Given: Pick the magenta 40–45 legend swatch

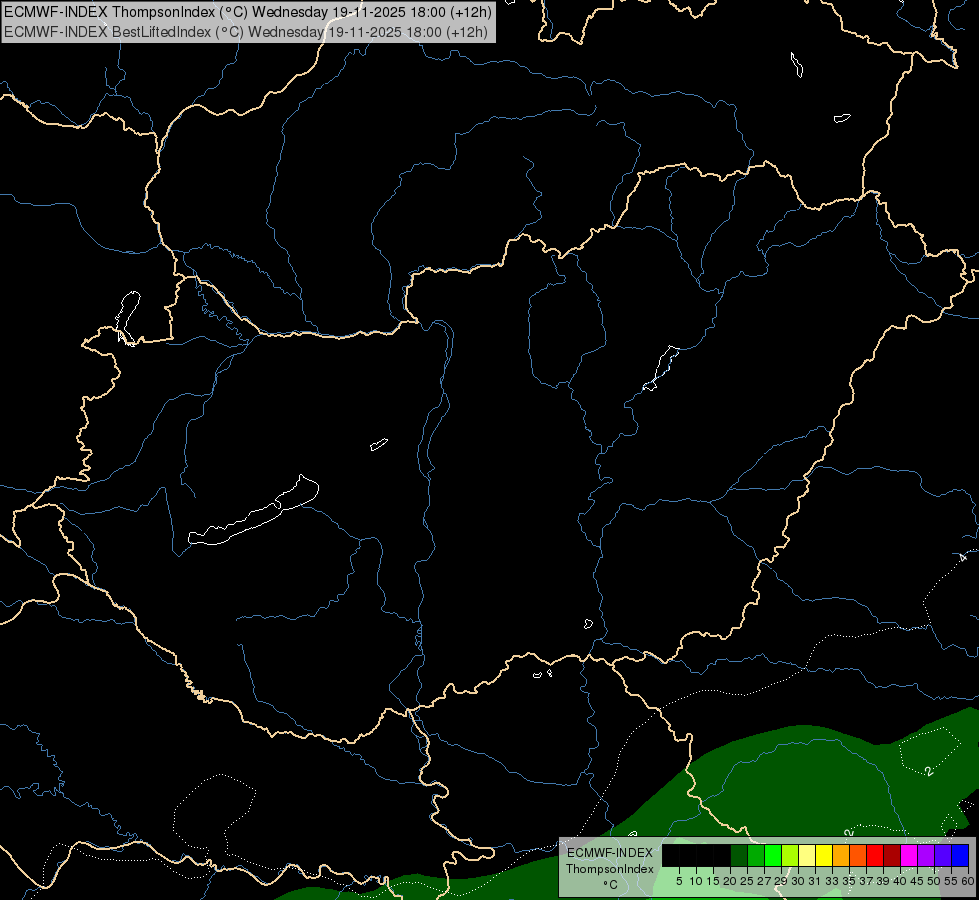Looking at the screenshot, I should tap(909, 855).
